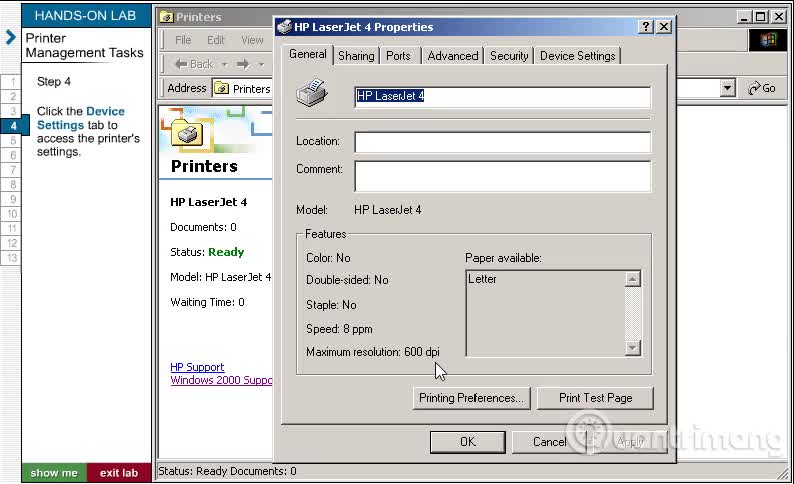The width and height of the screenshot is (794, 484).
Task: Maximize the Printers window
Action: 760,17
